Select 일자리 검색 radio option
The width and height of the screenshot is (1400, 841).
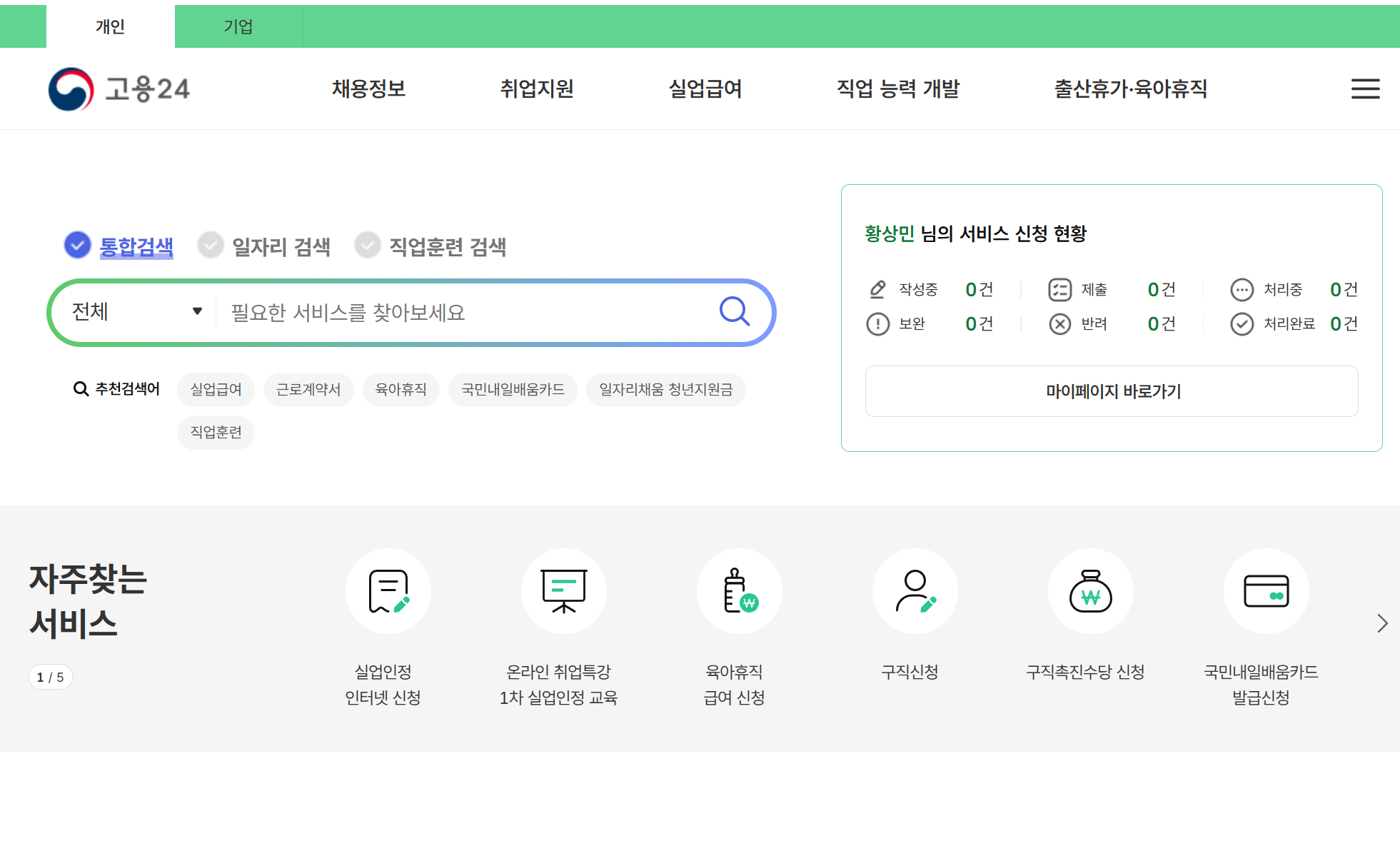pyautogui.click(x=211, y=246)
